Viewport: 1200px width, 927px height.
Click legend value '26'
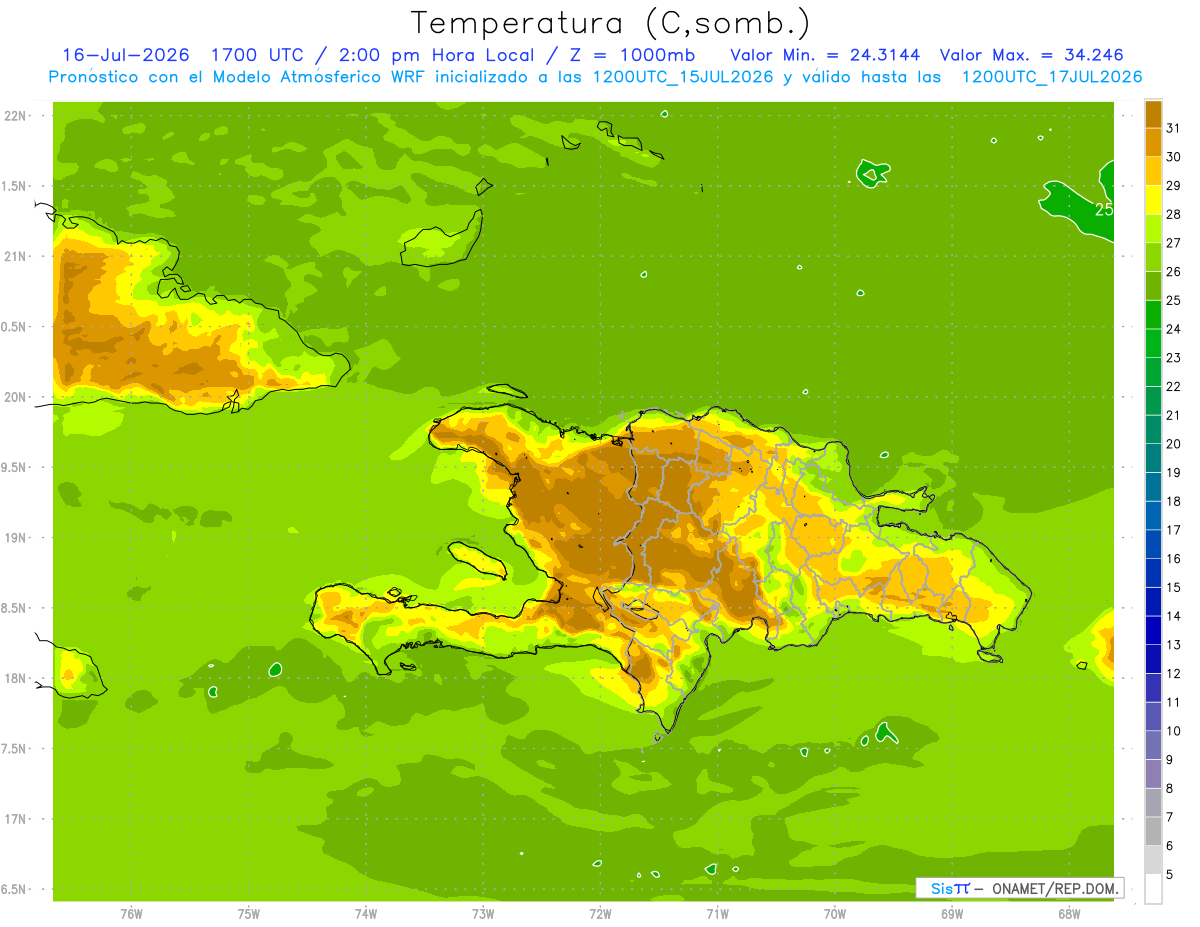1173,272
